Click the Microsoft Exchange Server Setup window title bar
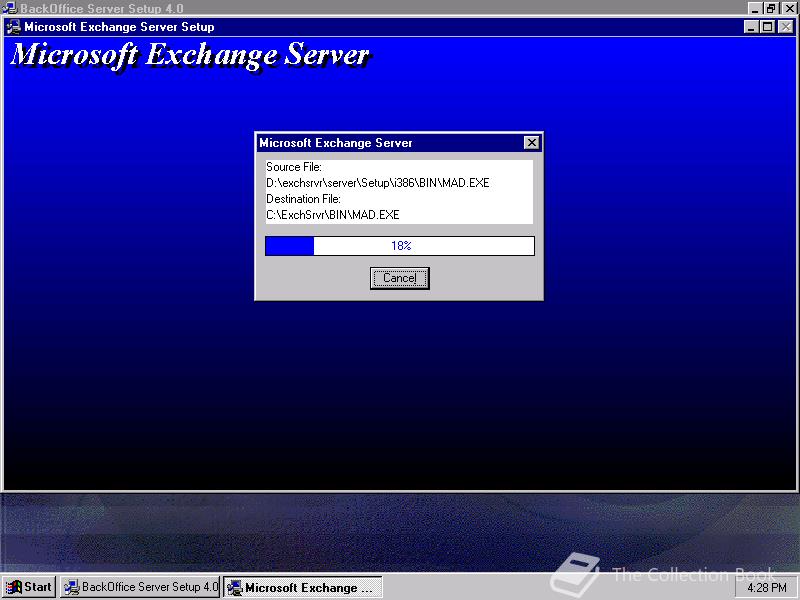Screen dimensions: 800x600 pos(399,27)
